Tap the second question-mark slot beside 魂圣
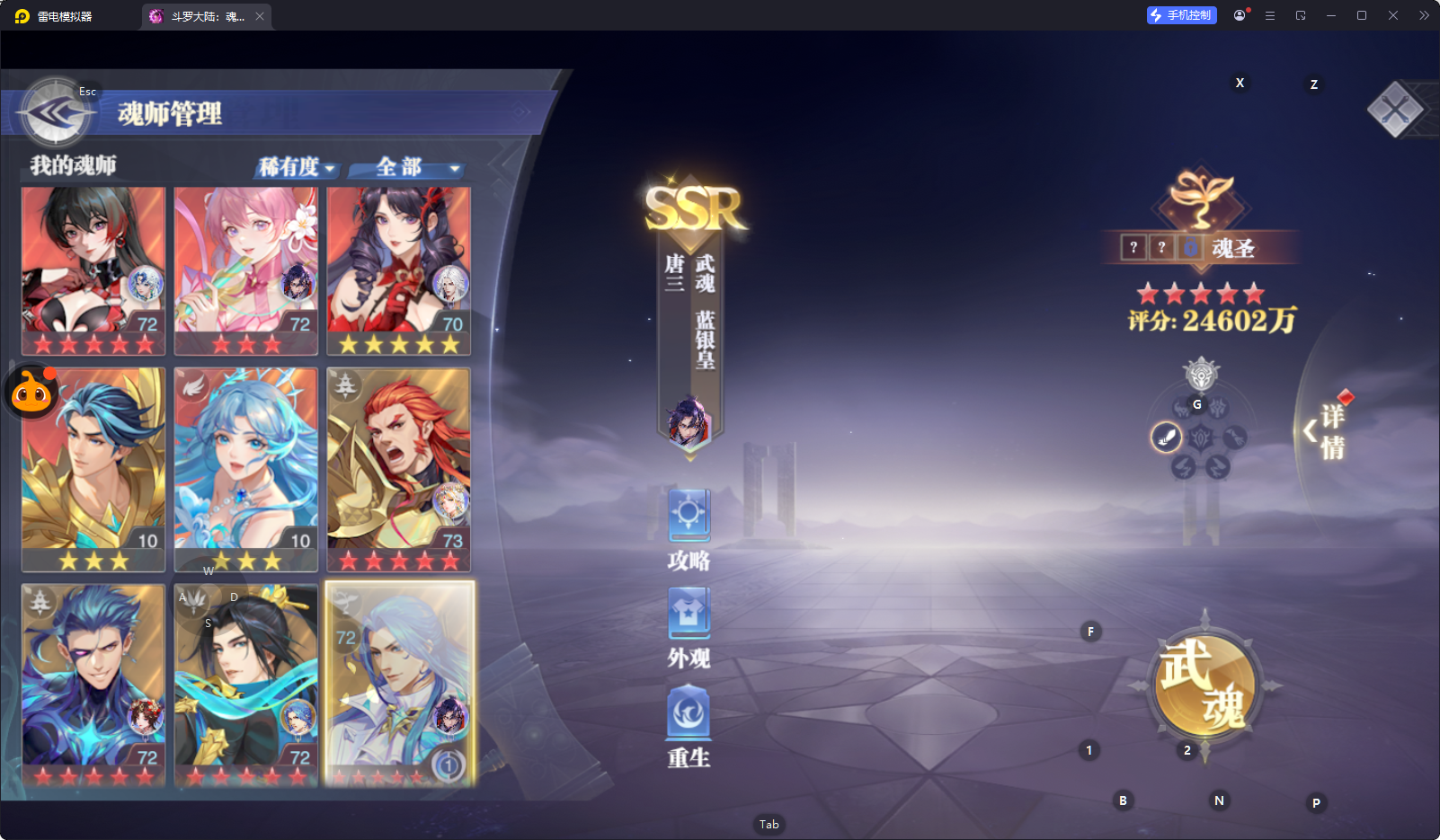 pos(1161,247)
